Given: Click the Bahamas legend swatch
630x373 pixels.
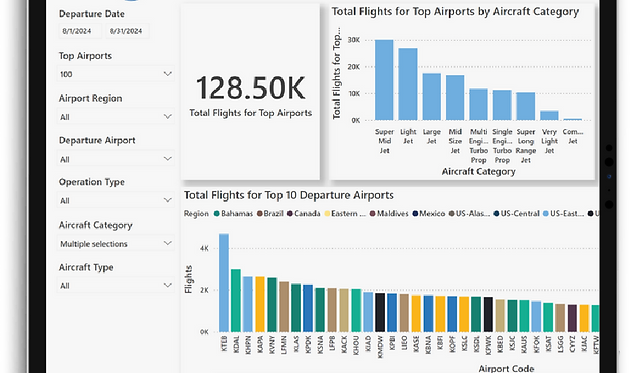Looking at the screenshot, I should click(x=217, y=213).
